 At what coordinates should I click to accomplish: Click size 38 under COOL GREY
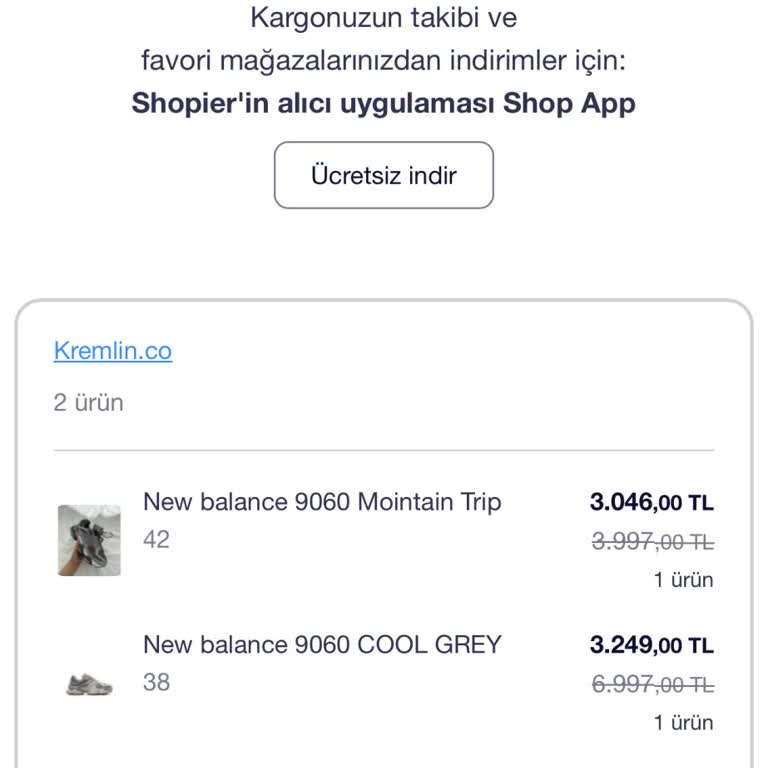tap(156, 683)
